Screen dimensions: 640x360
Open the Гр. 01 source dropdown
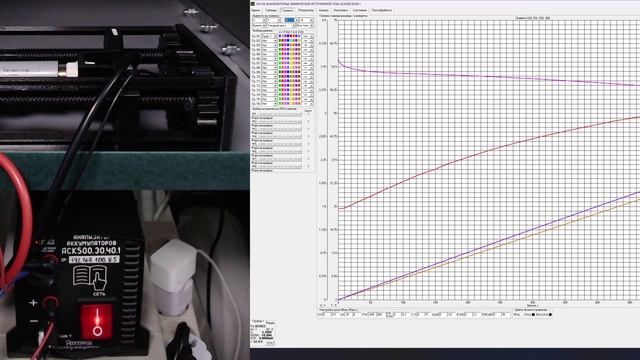(269, 36)
